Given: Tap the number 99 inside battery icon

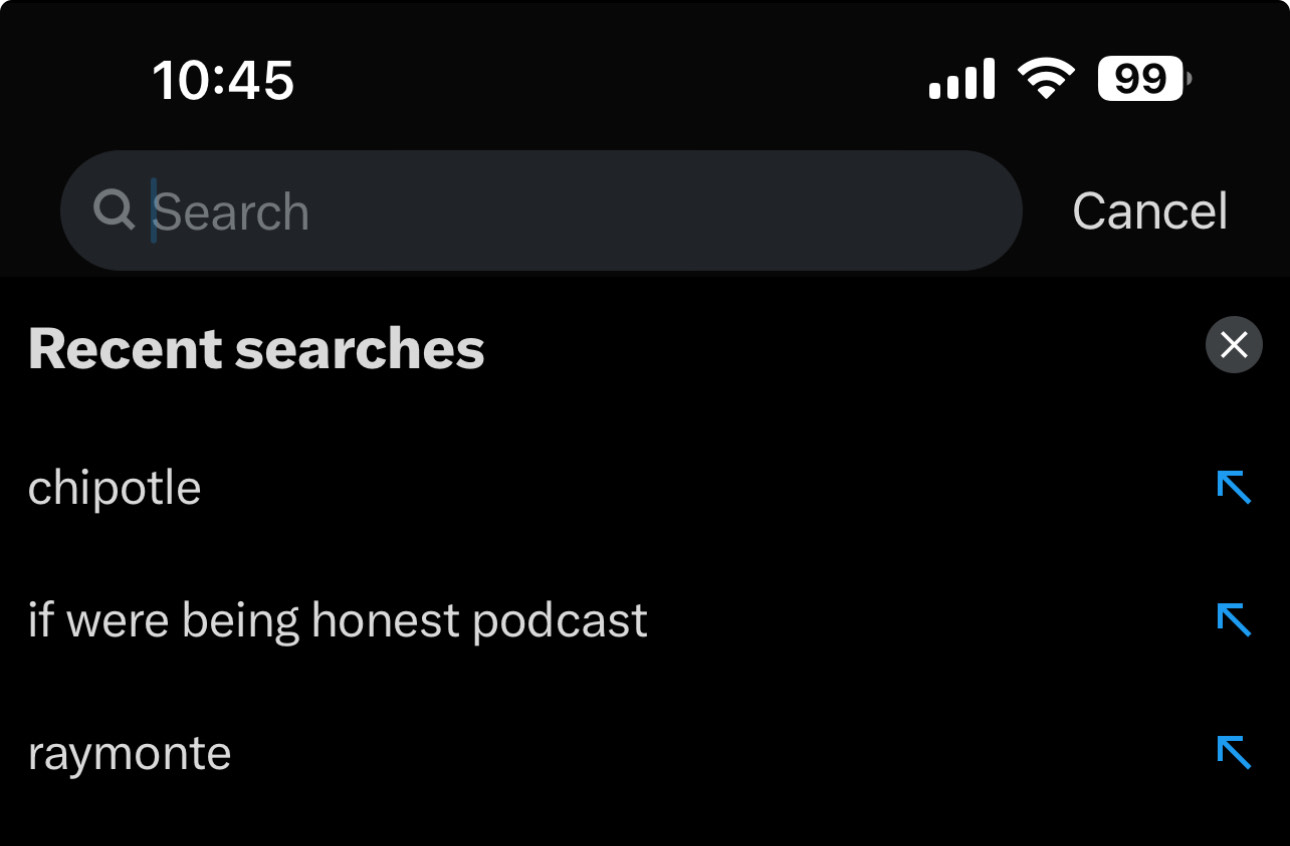Looking at the screenshot, I should coord(1140,79).
